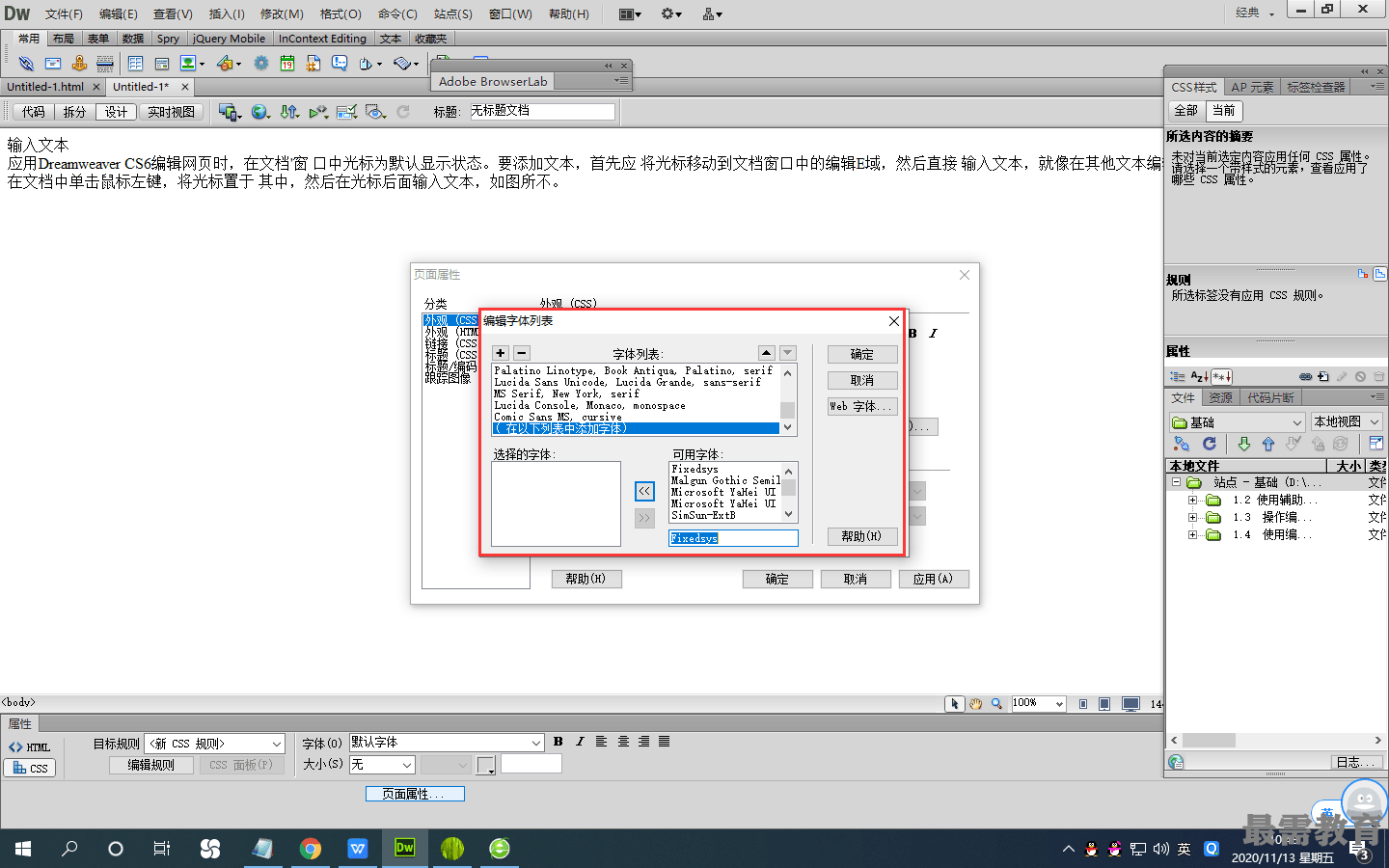Click Expand Files panel icon
Viewport: 1389px width, 868px height.
click(x=1376, y=444)
